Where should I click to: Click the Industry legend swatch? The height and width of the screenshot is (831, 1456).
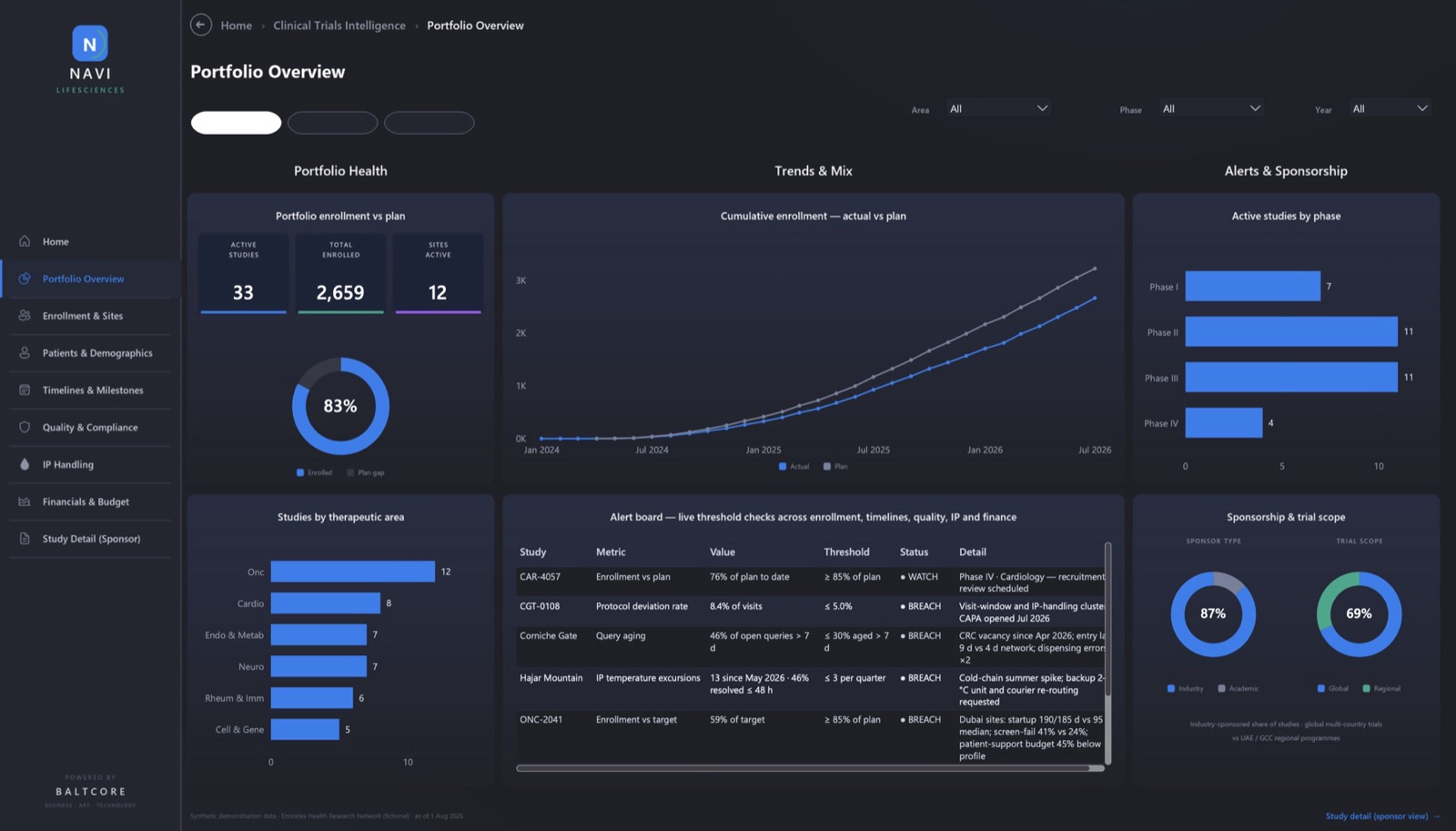pyautogui.click(x=1171, y=688)
